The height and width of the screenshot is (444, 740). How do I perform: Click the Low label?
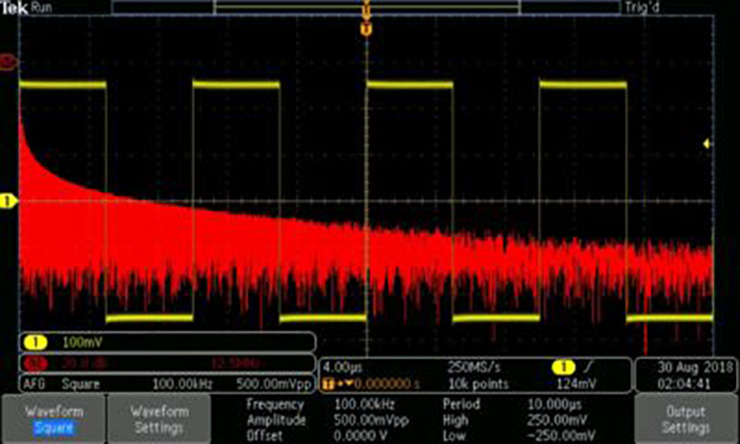point(454,436)
